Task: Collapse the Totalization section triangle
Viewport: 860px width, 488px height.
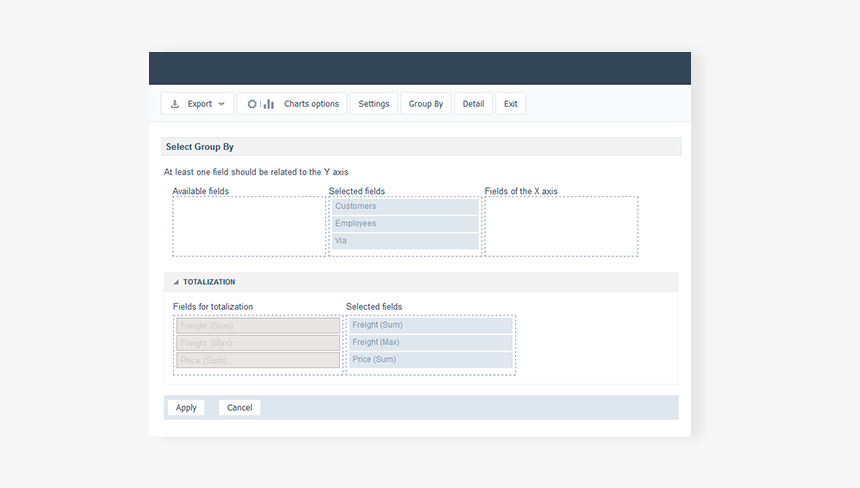Action: pos(176,282)
